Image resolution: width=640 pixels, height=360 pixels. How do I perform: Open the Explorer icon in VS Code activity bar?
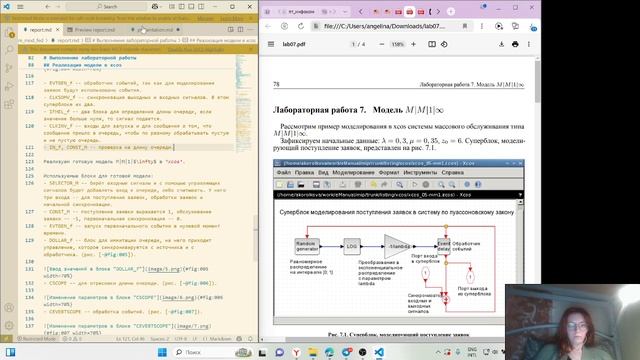point(9,33)
